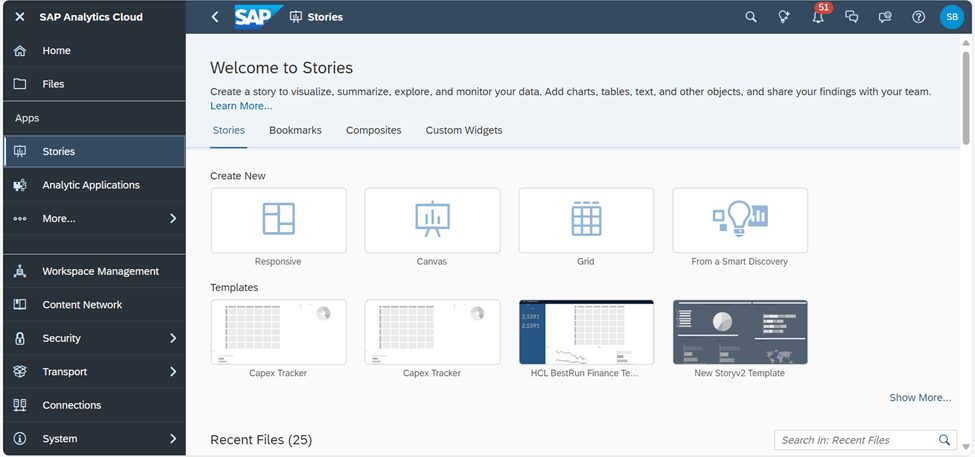975x457 pixels.
Task: Click the Transport label in sidebar
Action: [65, 372]
